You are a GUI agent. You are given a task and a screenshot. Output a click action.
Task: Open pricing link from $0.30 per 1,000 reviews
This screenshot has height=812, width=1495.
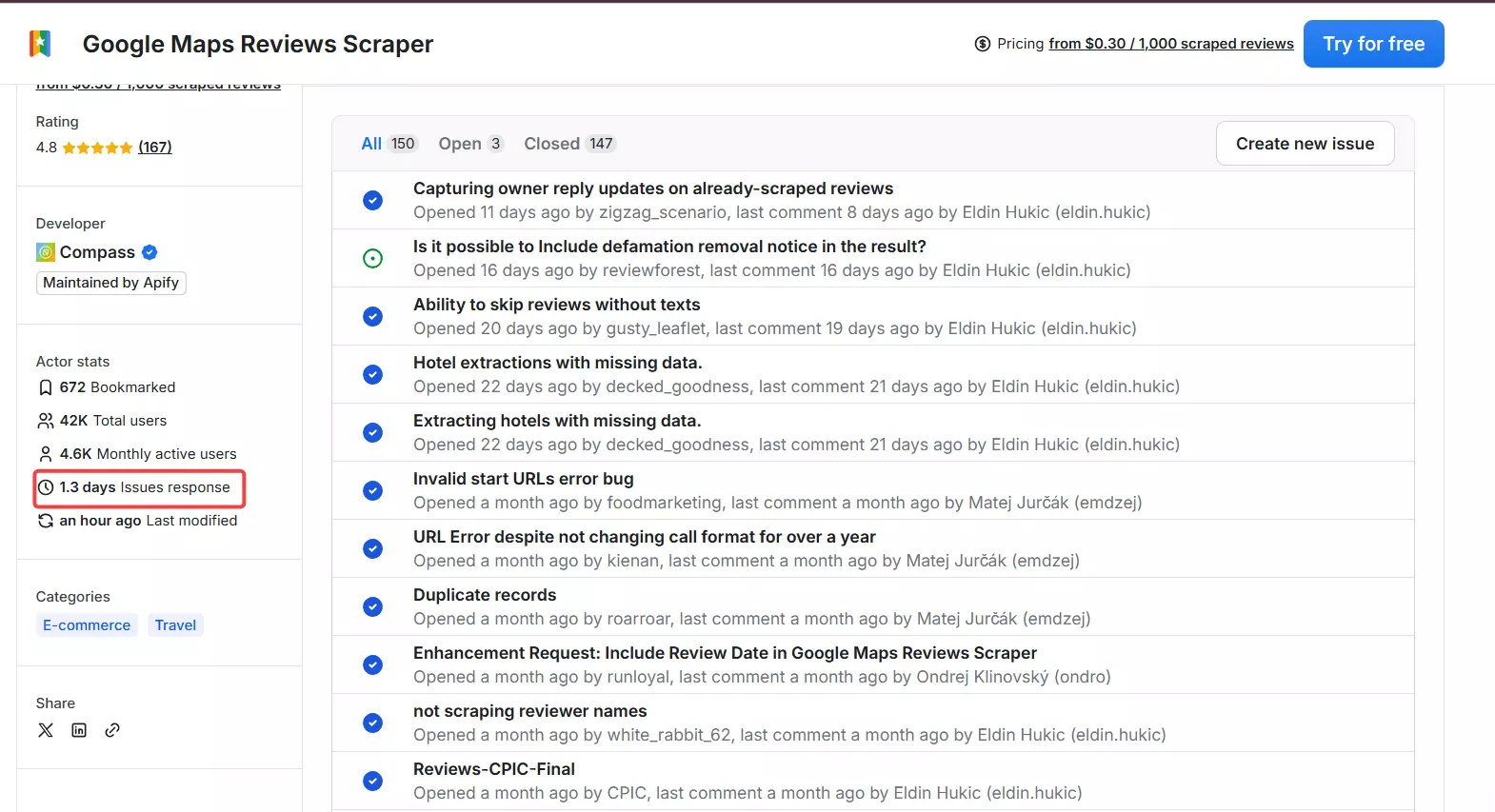1170,44
